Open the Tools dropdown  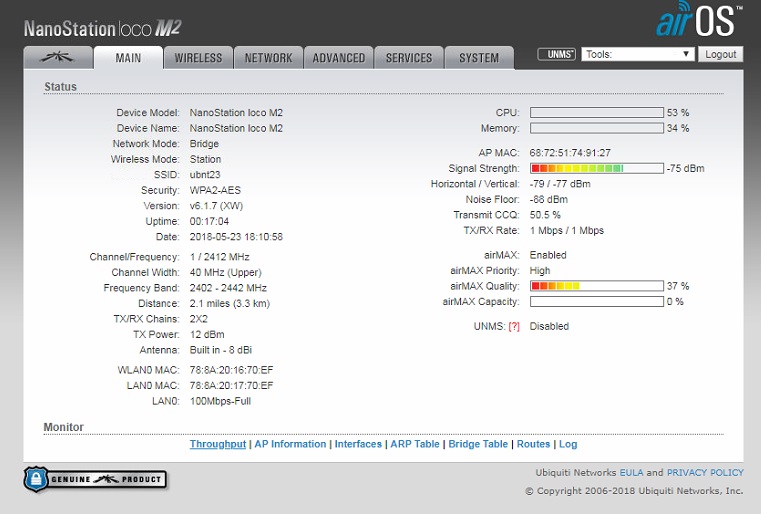pyautogui.click(x=638, y=54)
